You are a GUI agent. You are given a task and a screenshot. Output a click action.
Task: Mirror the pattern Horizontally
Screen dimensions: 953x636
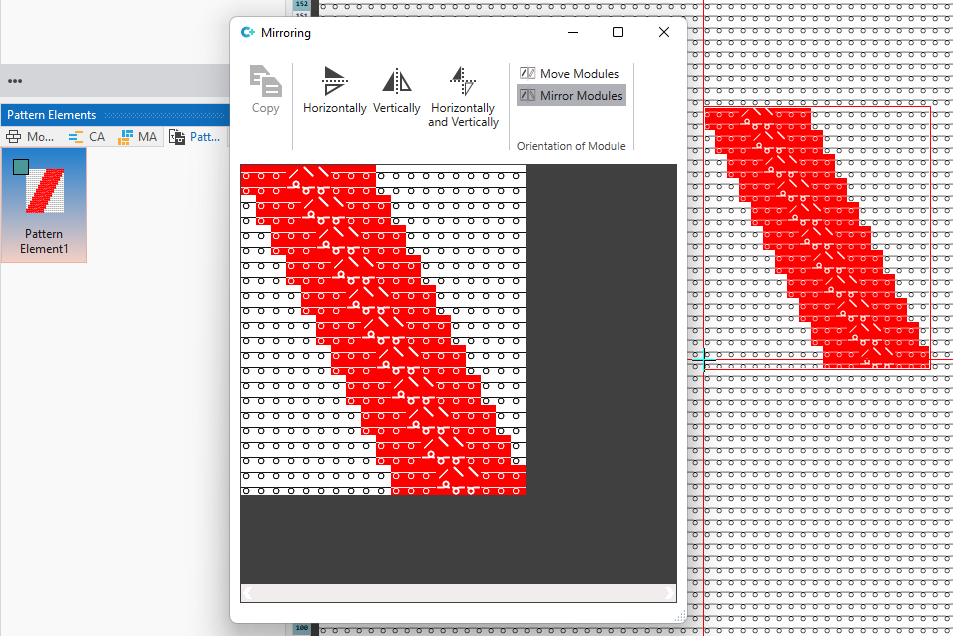point(334,91)
